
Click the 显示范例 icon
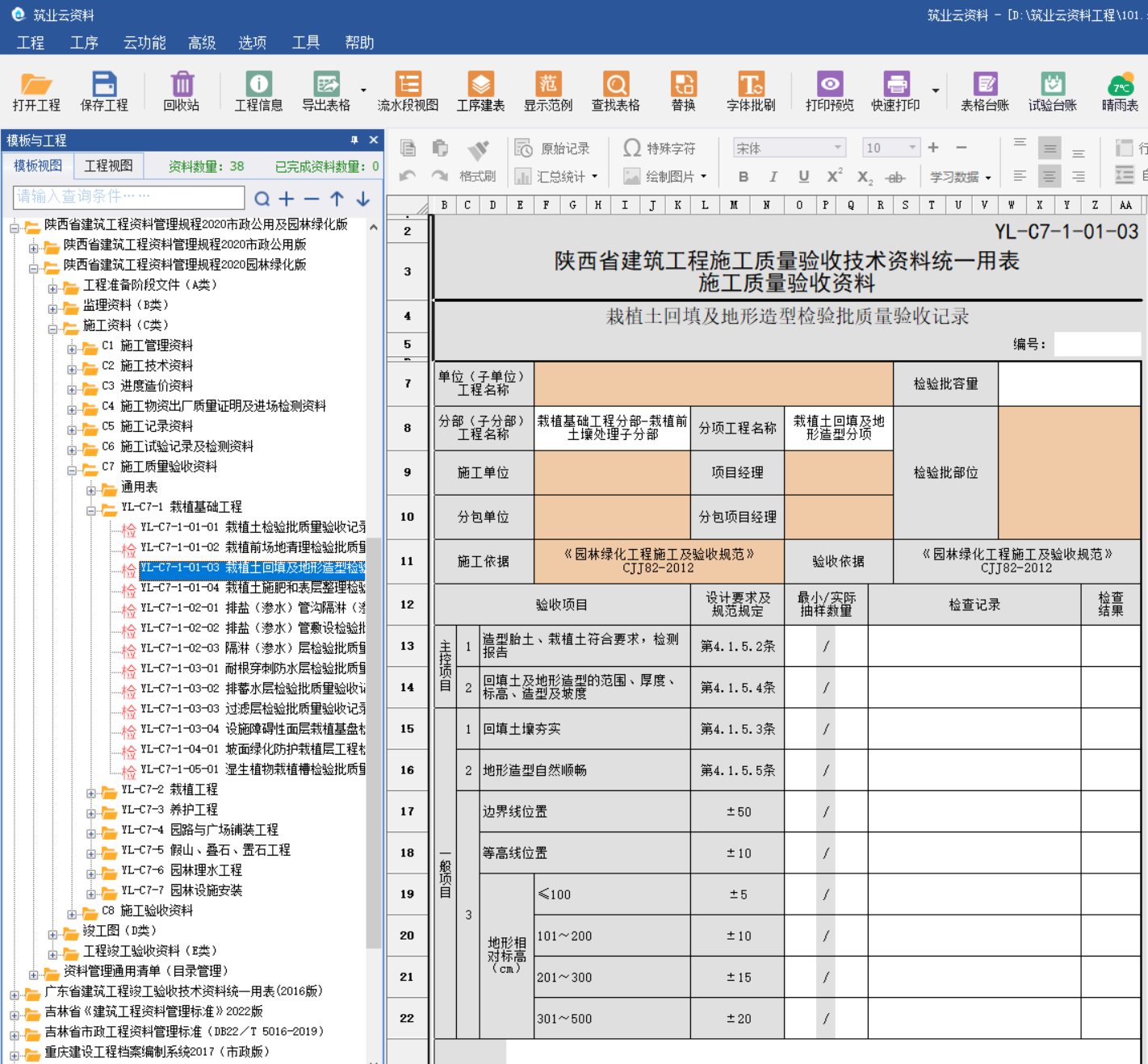click(548, 84)
